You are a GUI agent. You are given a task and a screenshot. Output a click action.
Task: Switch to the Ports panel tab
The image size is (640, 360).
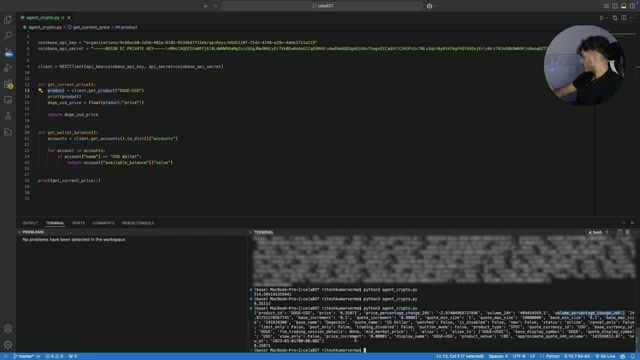78,223
